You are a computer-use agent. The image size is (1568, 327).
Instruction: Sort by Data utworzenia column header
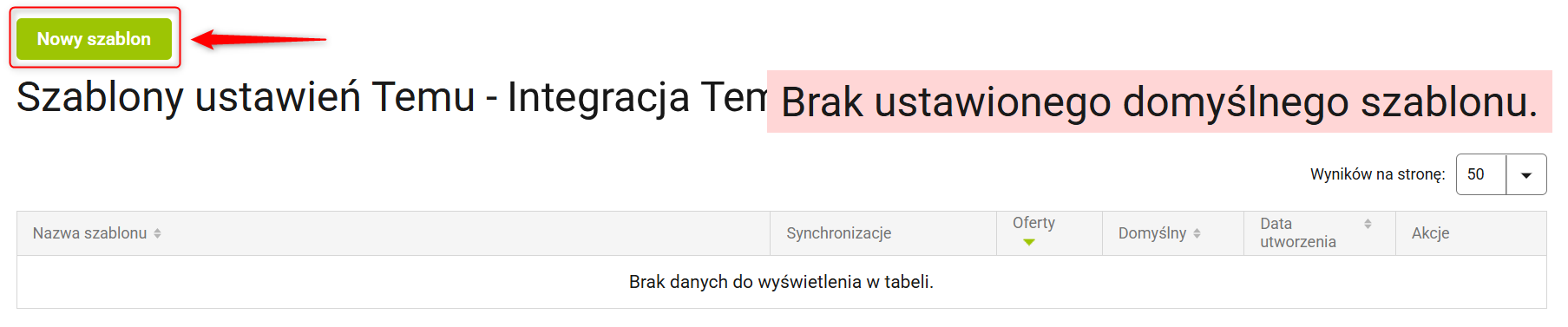1298,232
